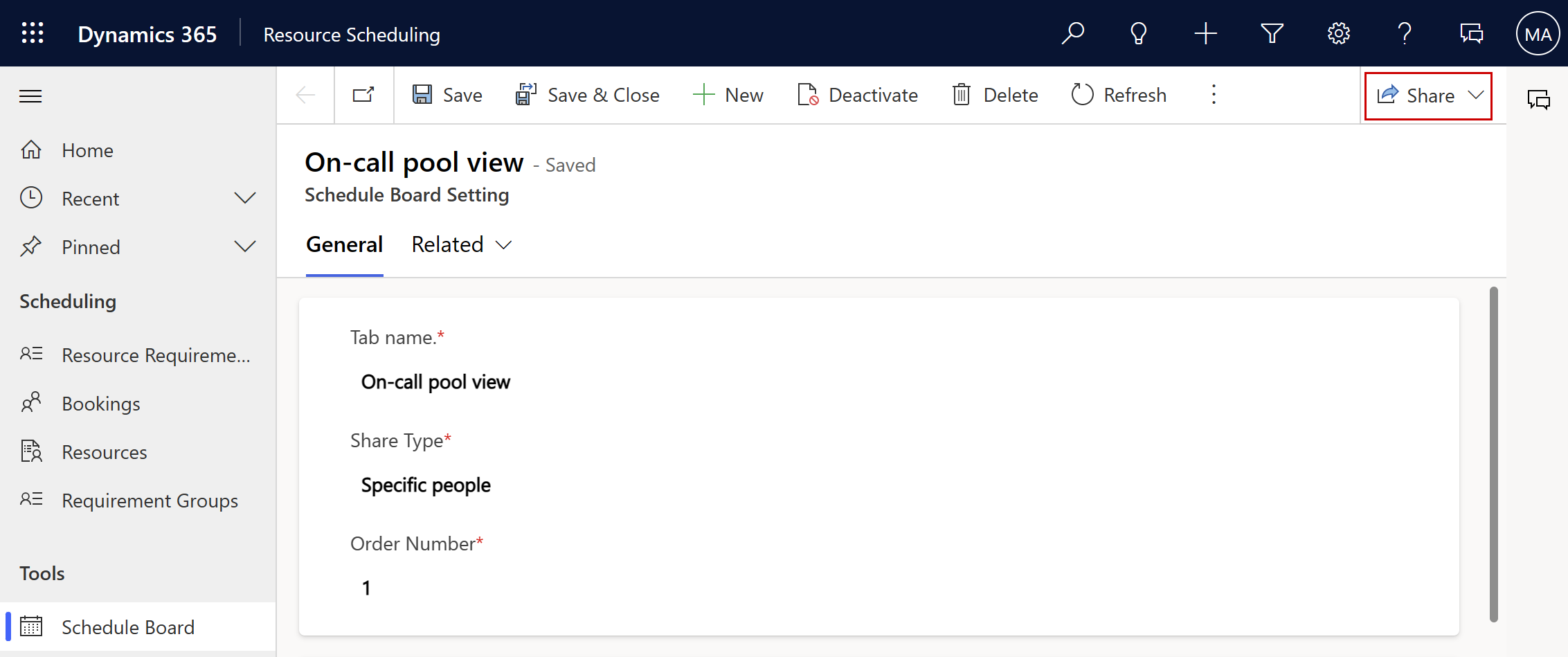The height and width of the screenshot is (657, 1568).
Task: Open the advanced find filter icon
Action: click(1272, 33)
